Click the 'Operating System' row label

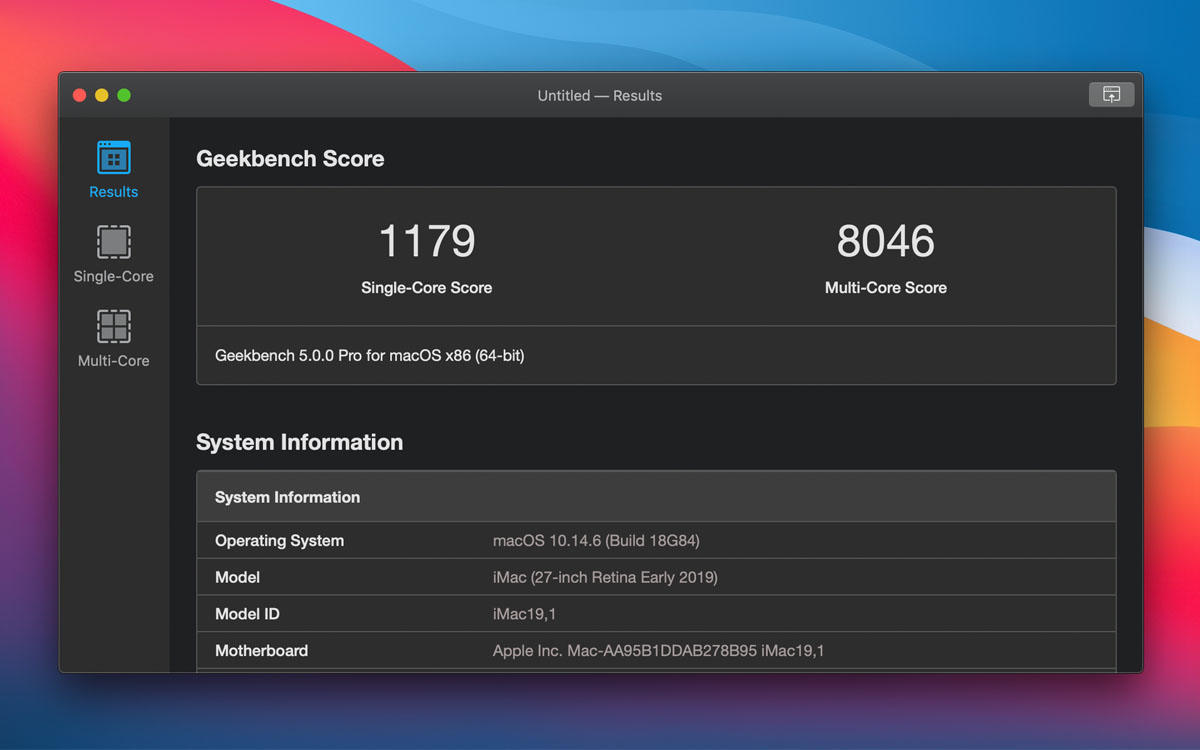[279, 541]
